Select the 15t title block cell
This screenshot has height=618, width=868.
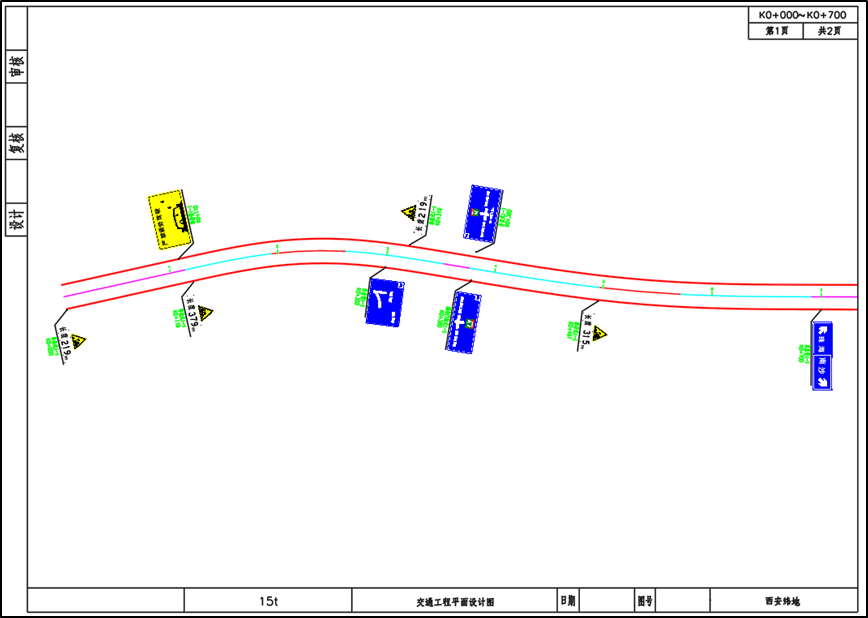[x=268, y=601]
